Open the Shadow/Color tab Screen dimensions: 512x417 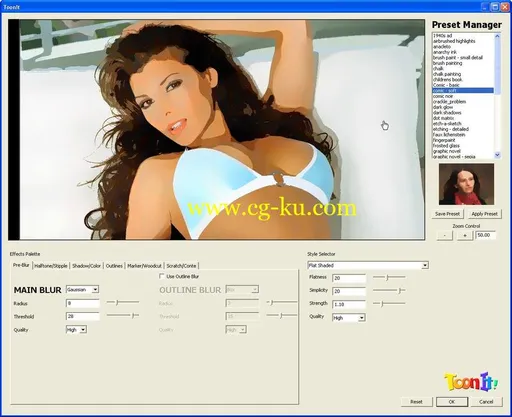tap(86, 266)
